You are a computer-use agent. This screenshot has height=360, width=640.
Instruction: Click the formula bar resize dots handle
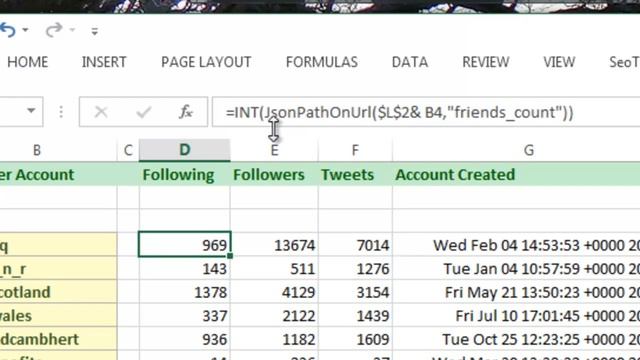pyautogui.click(x=61, y=112)
